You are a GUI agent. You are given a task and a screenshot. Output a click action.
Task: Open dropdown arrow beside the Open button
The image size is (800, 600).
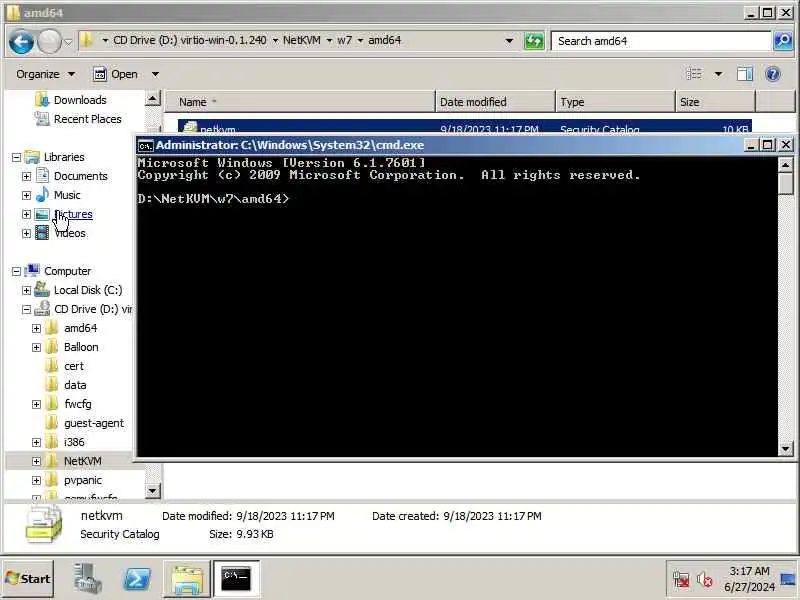(x=155, y=74)
